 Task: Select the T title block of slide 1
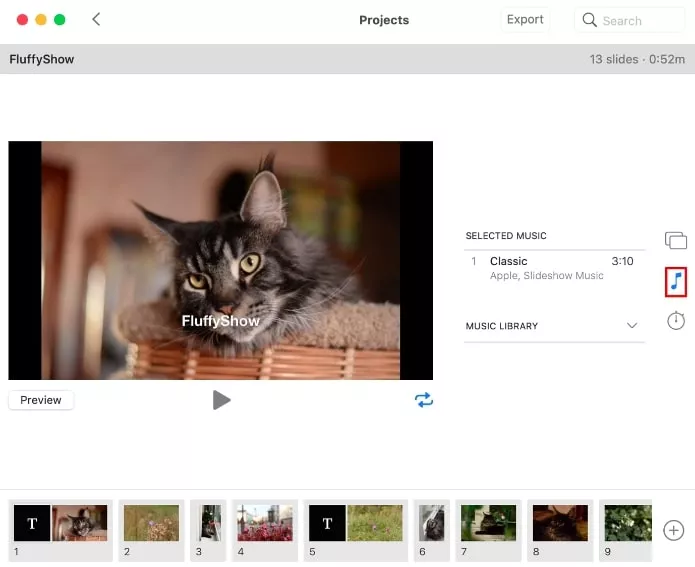[x=32, y=523]
